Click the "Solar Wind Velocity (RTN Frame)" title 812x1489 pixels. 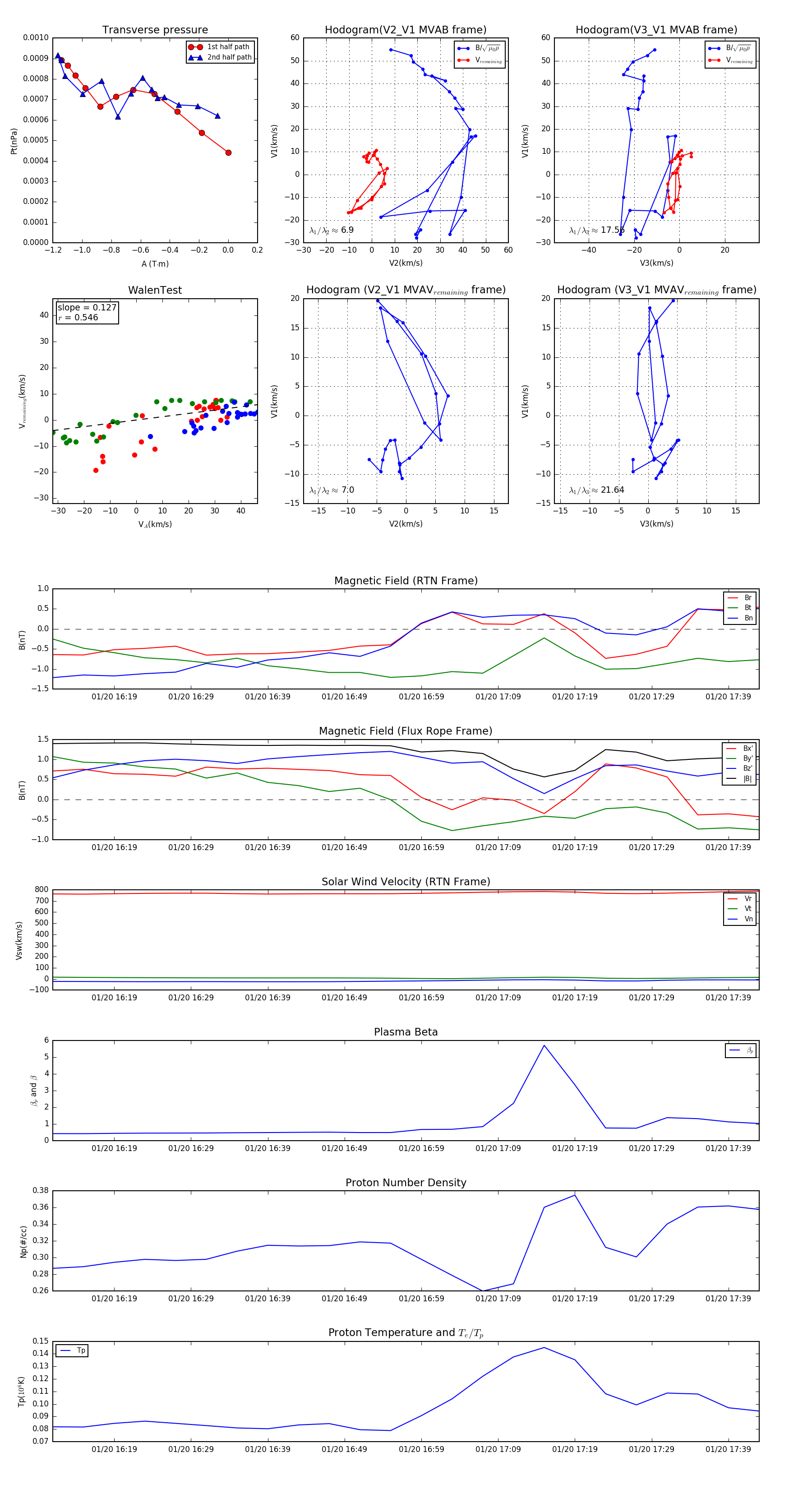pos(406,882)
